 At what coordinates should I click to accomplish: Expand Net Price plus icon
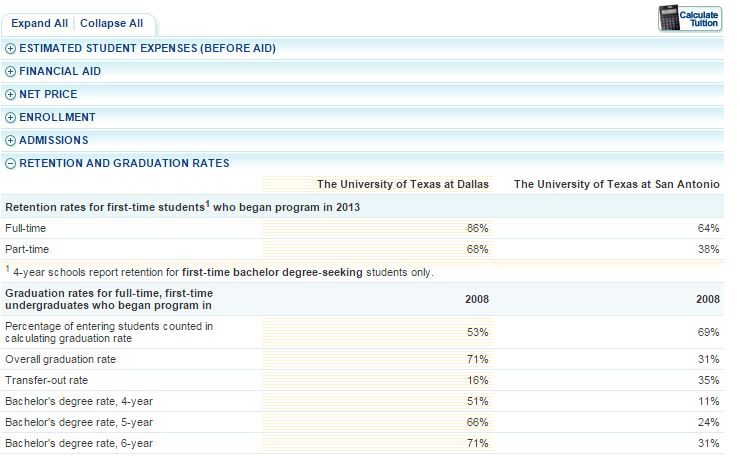coord(10,95)
